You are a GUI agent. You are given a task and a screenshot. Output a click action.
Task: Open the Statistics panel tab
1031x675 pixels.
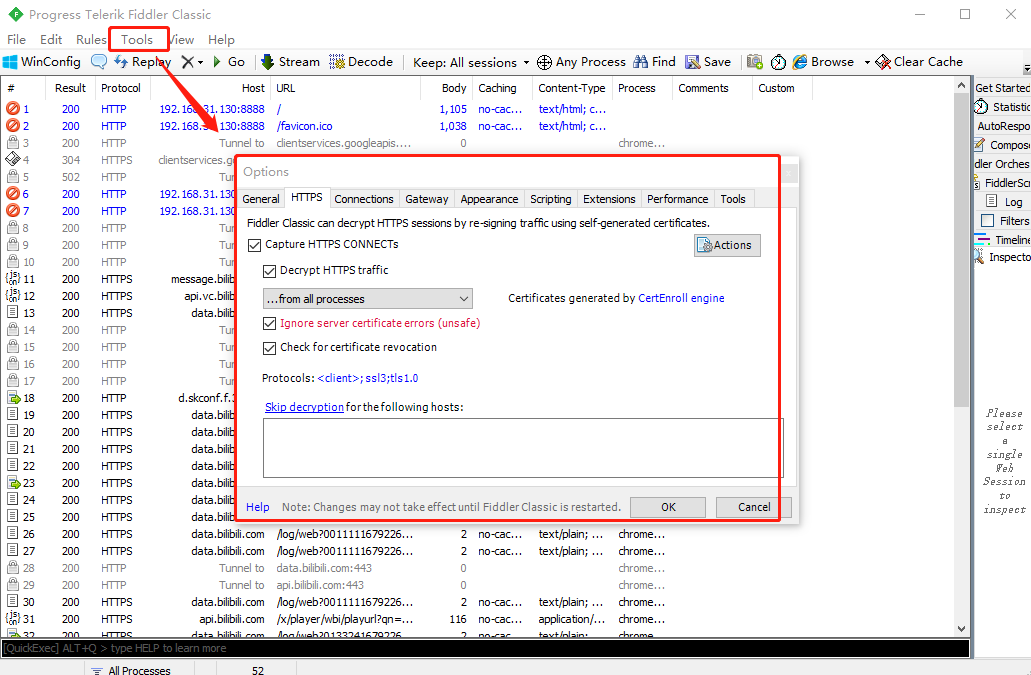[x=1002, y=106]
